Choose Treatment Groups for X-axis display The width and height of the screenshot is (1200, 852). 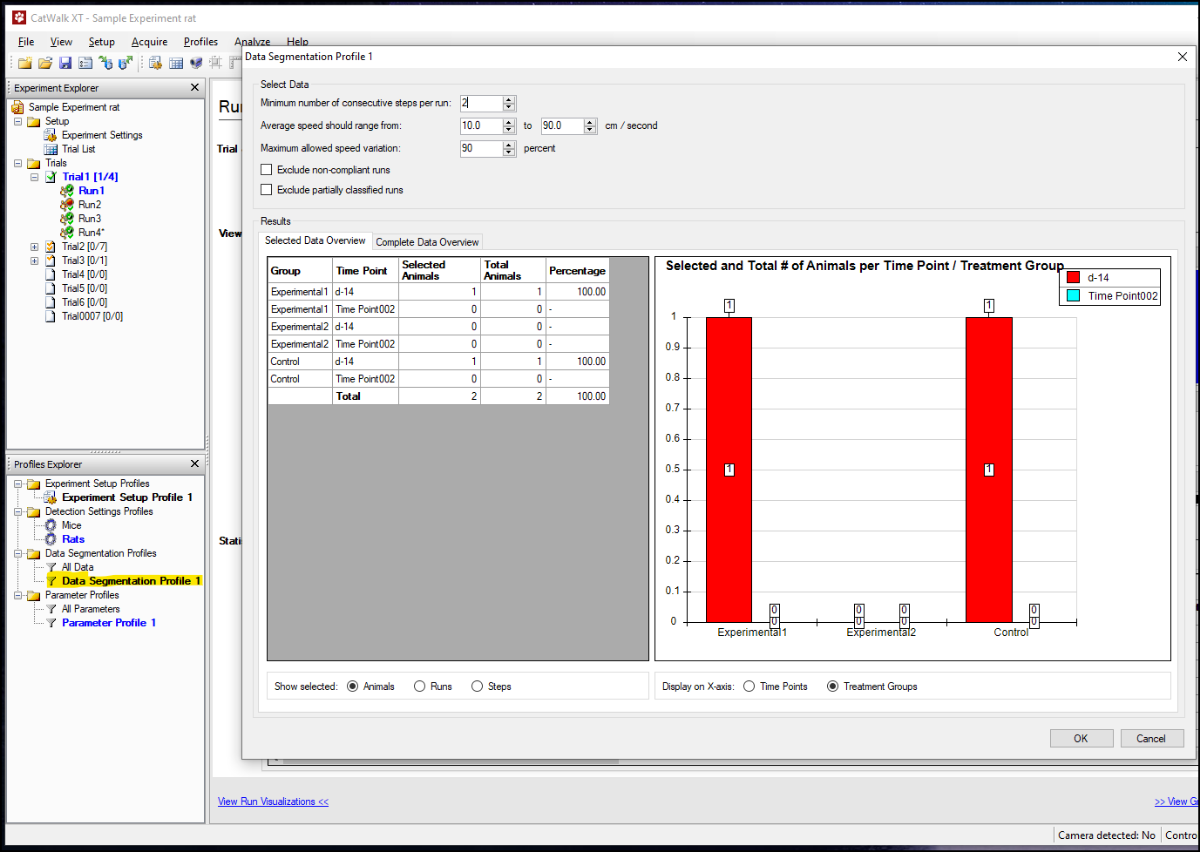(x=832, y=686)
